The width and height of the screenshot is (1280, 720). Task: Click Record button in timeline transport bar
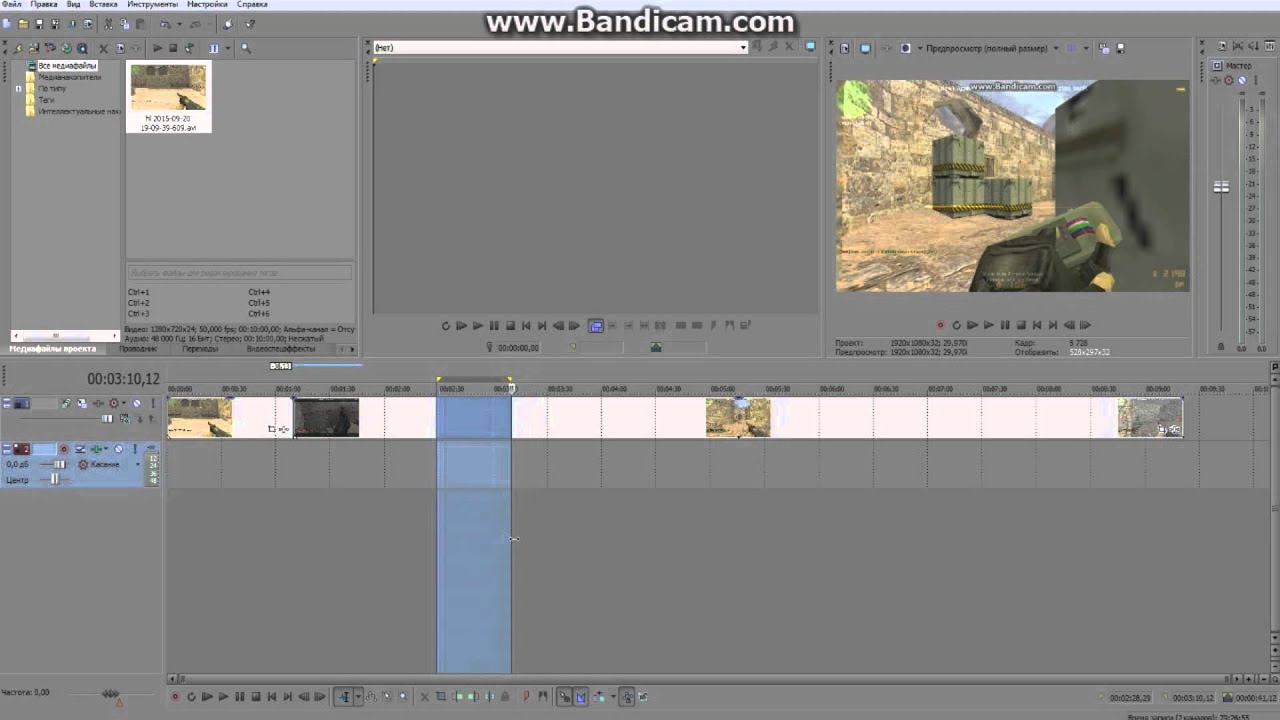click(x=175, y=697)
